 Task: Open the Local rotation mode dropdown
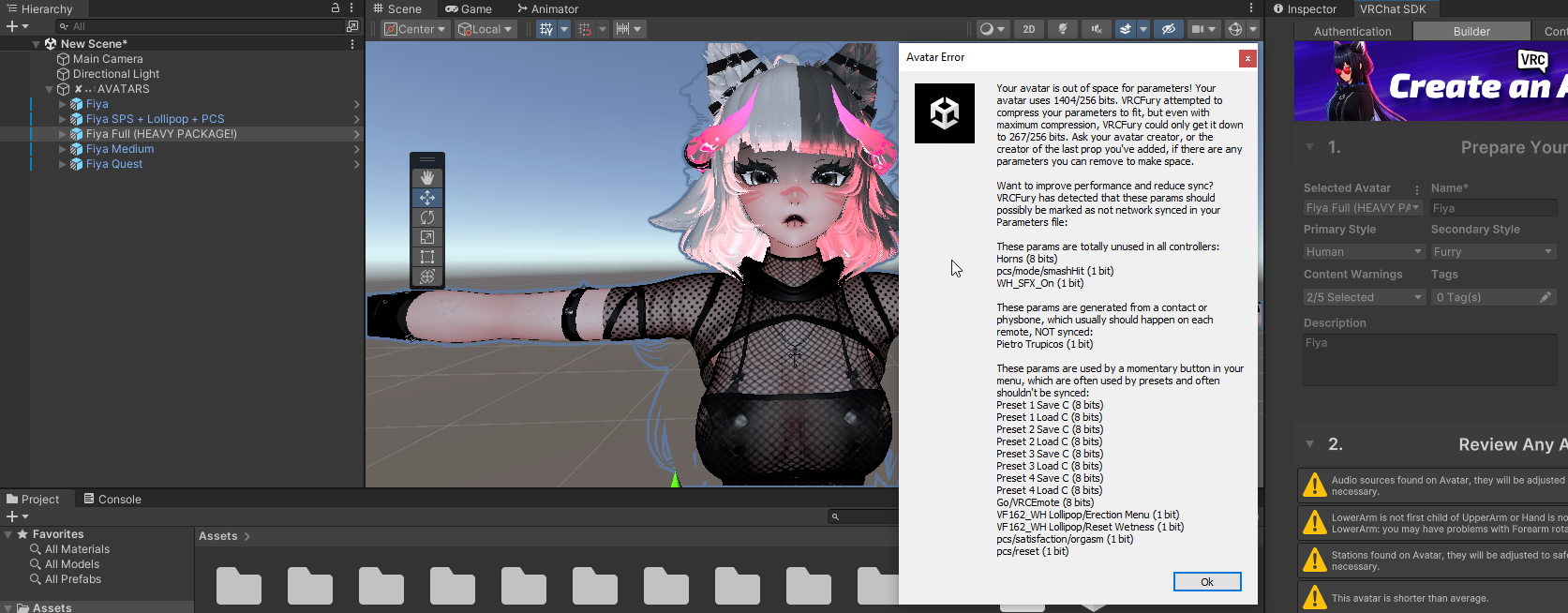[485, 29]
